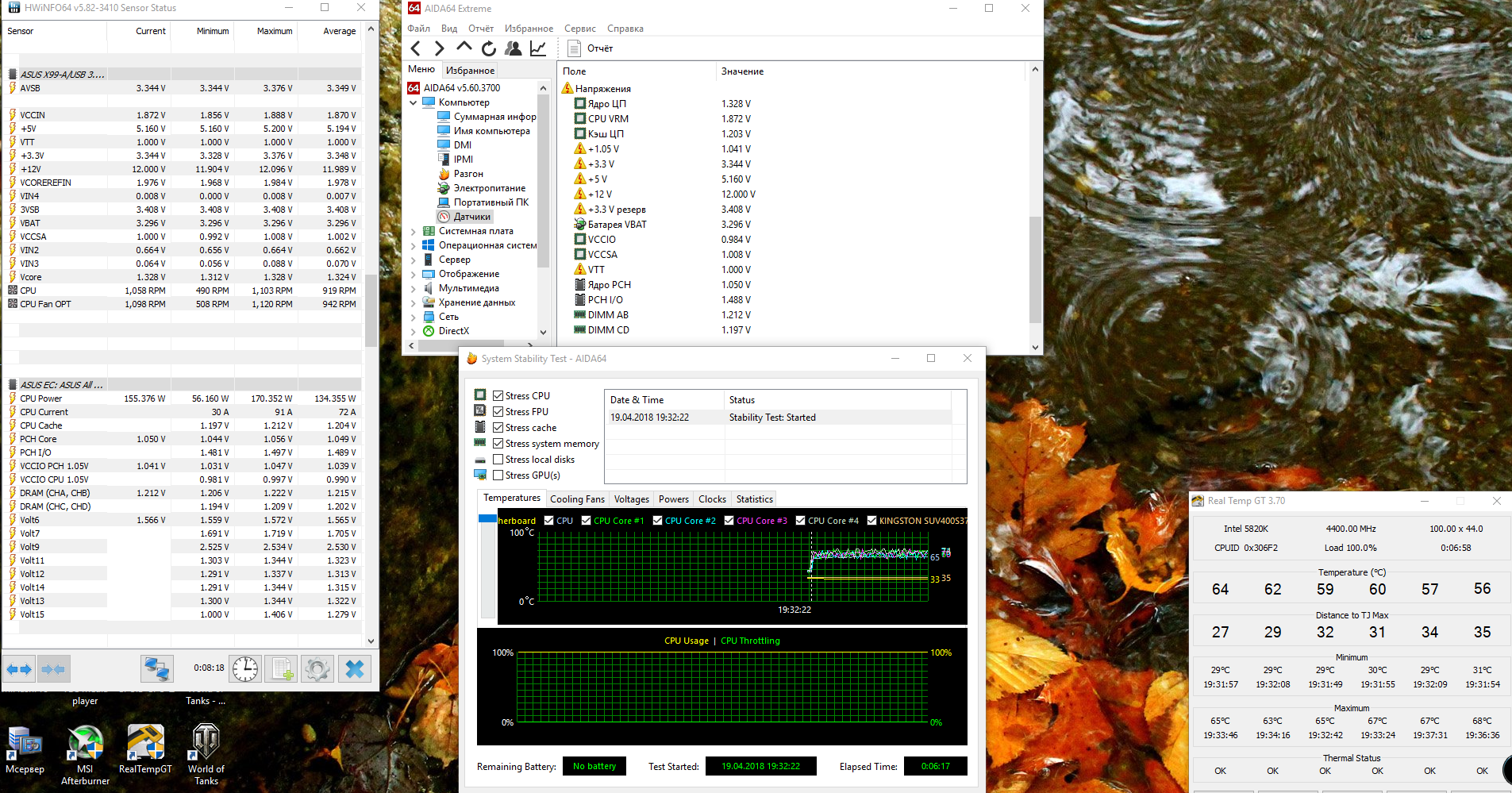The width and height of the screenshot is (1512, 793).
Task: Expand Системная плата tree node
Action: (x=413, y=231)
